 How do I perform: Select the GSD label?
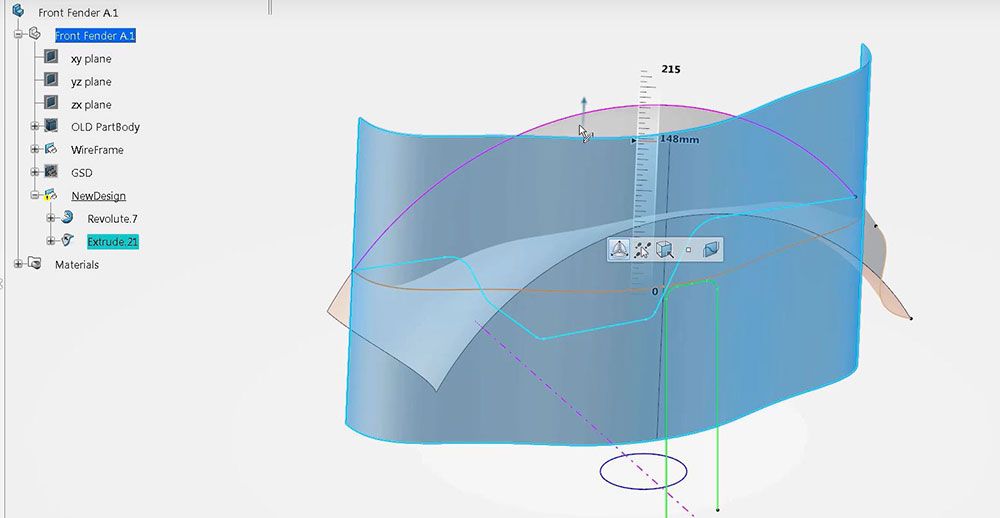[82, 173]
